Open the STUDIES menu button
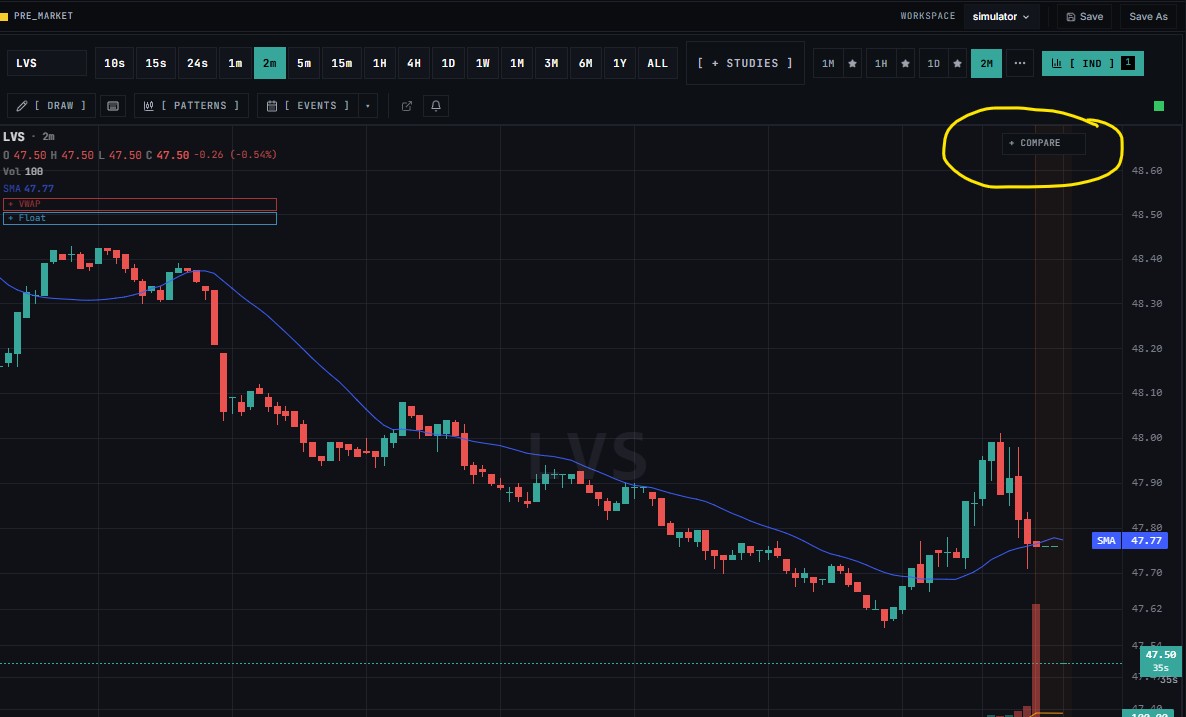This screenshot has height=717, width=1186. pyautogui.click(x=745, y=64)
